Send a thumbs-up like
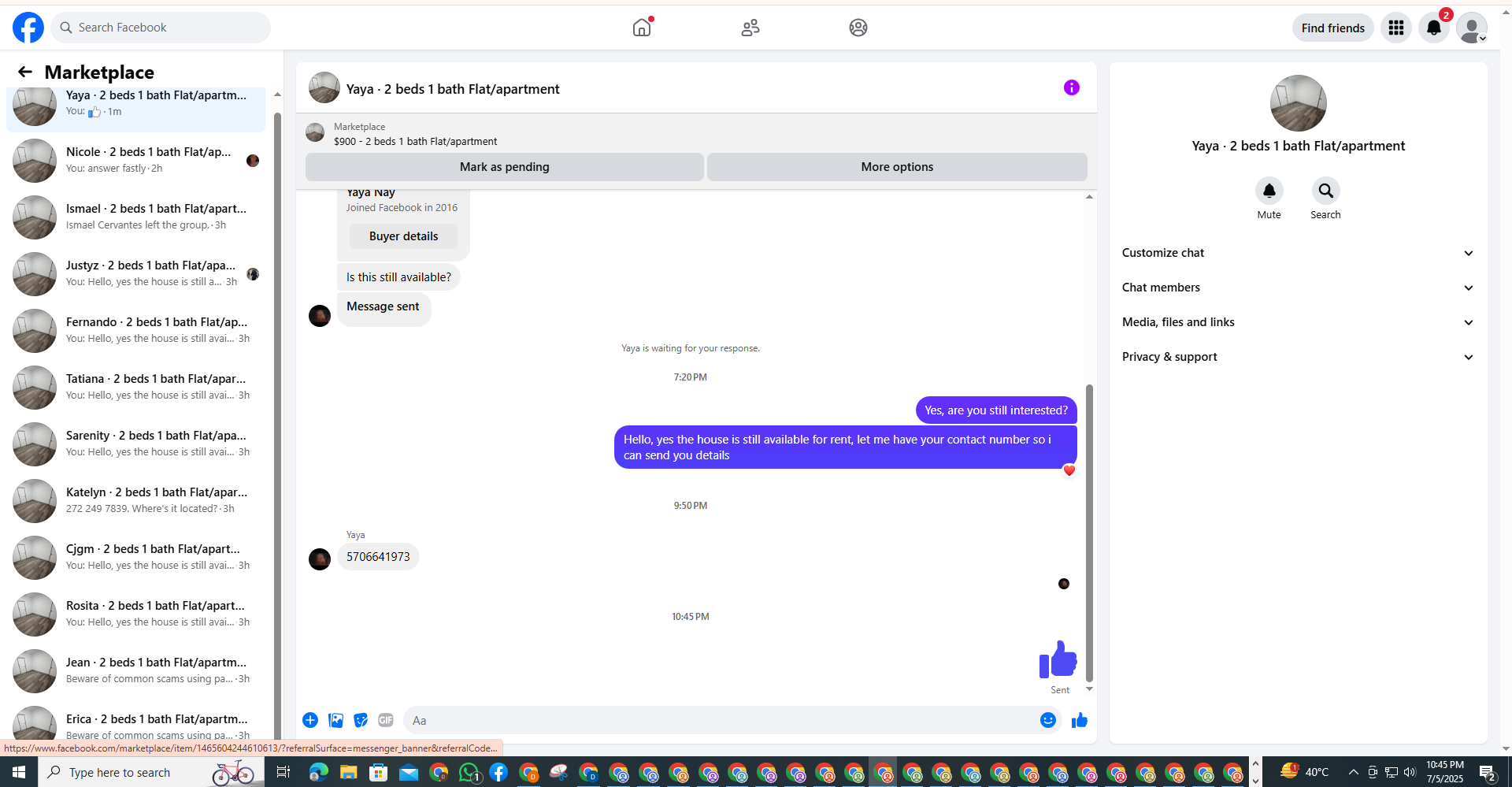 coord(1080,720)
